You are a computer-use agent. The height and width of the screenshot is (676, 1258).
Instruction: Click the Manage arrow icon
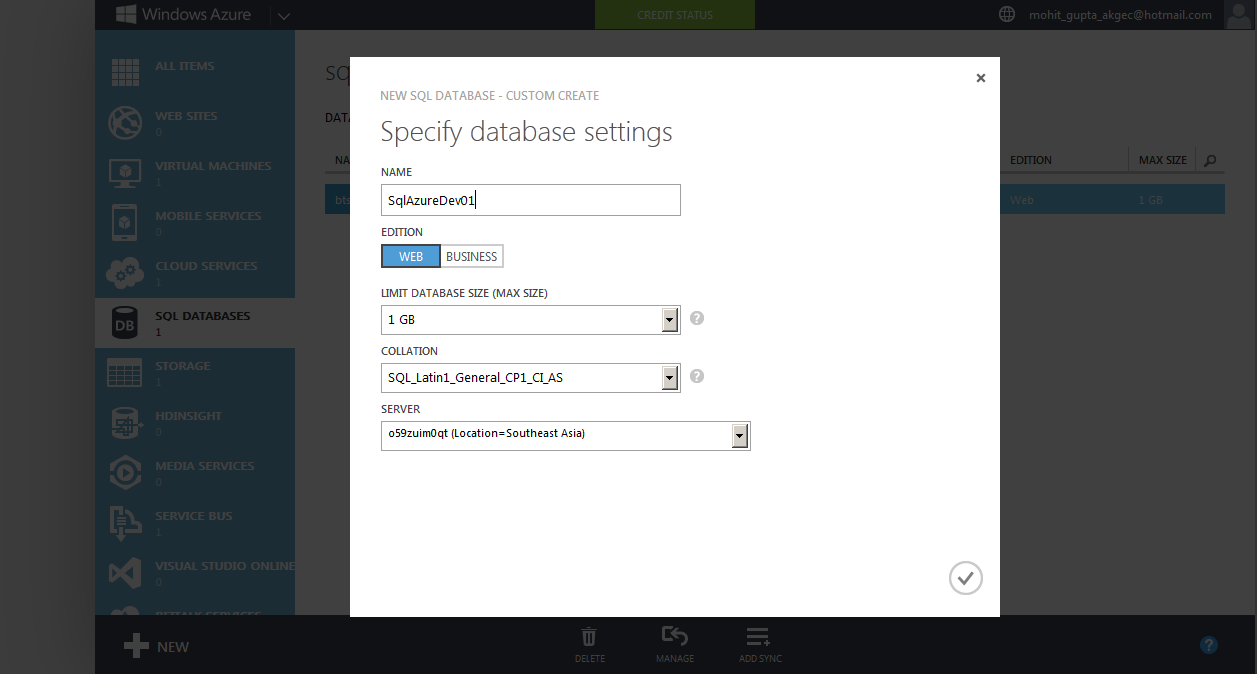pyautogui.click(x=675, y=636)
